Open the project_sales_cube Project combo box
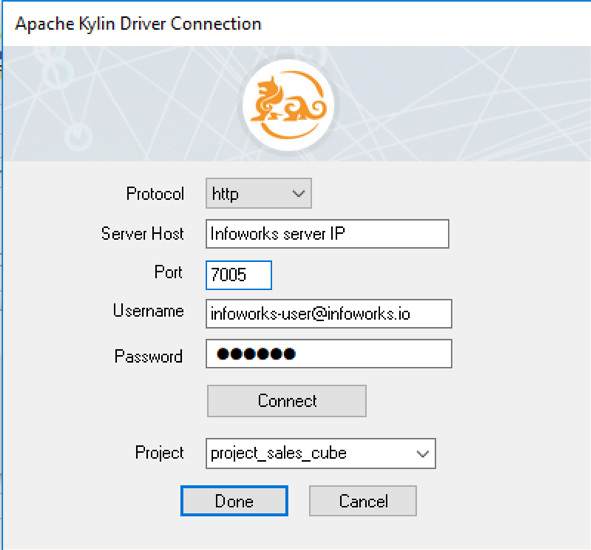Screen dimensions: 591x550 321,453
